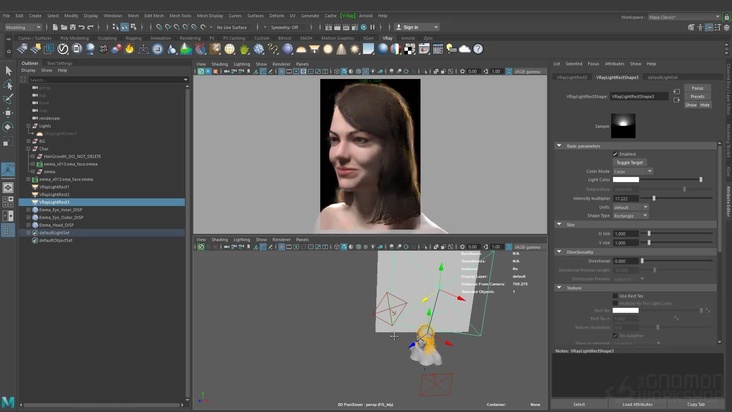Click the Rect Tex map checker button

pyautogui.click(x=708, y=310)
